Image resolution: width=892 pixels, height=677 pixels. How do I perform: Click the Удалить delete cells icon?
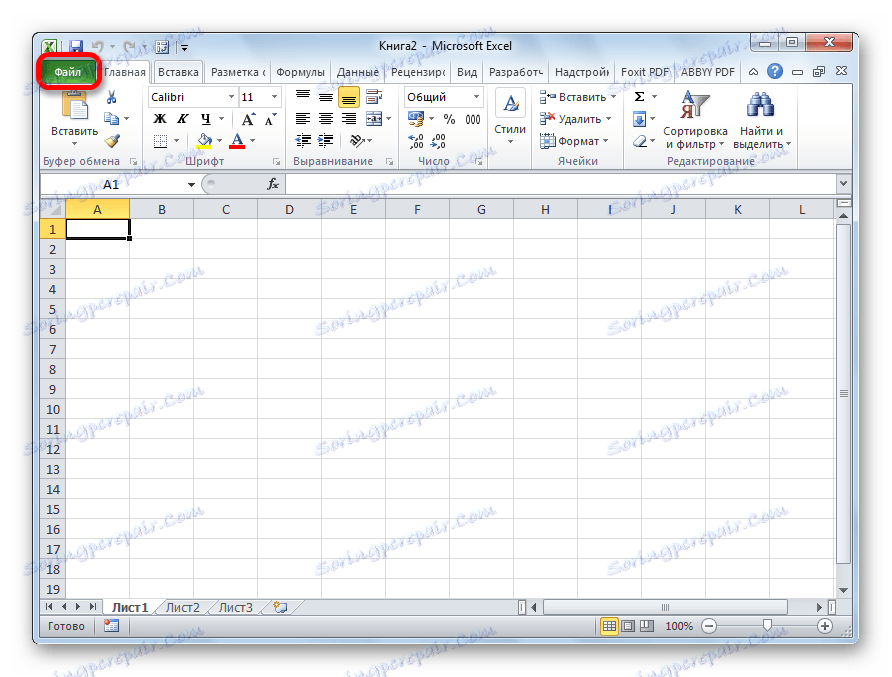[x=548, y=118]
